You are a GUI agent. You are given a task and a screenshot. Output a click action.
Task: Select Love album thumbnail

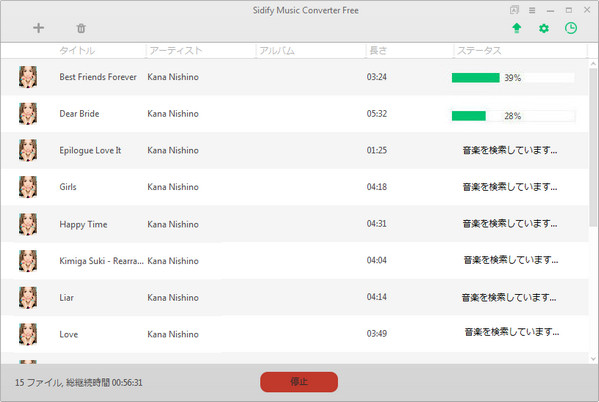pyautogui.click(x=28, y=334)
